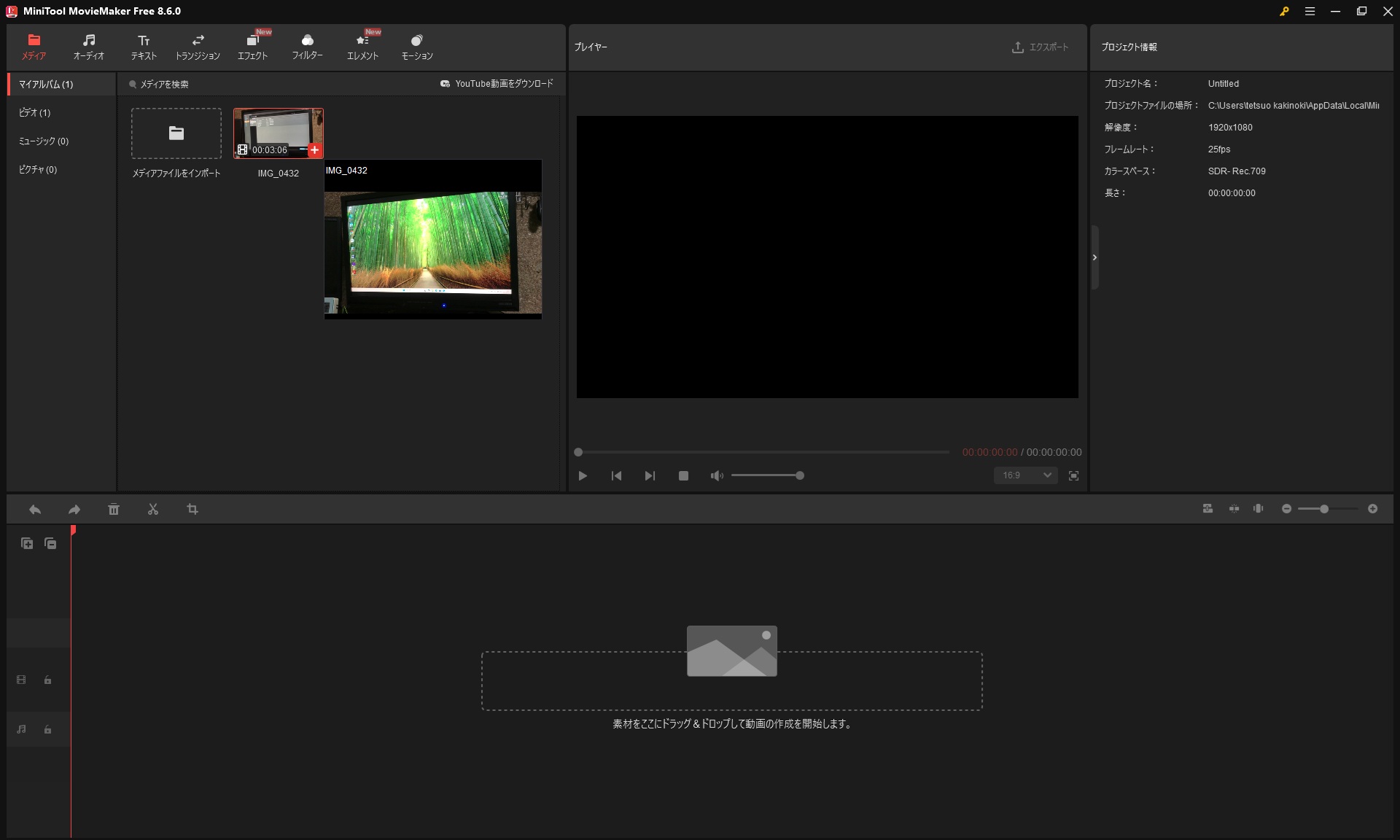
Task: Lock the audio track
Action: [x=47, y=729]
